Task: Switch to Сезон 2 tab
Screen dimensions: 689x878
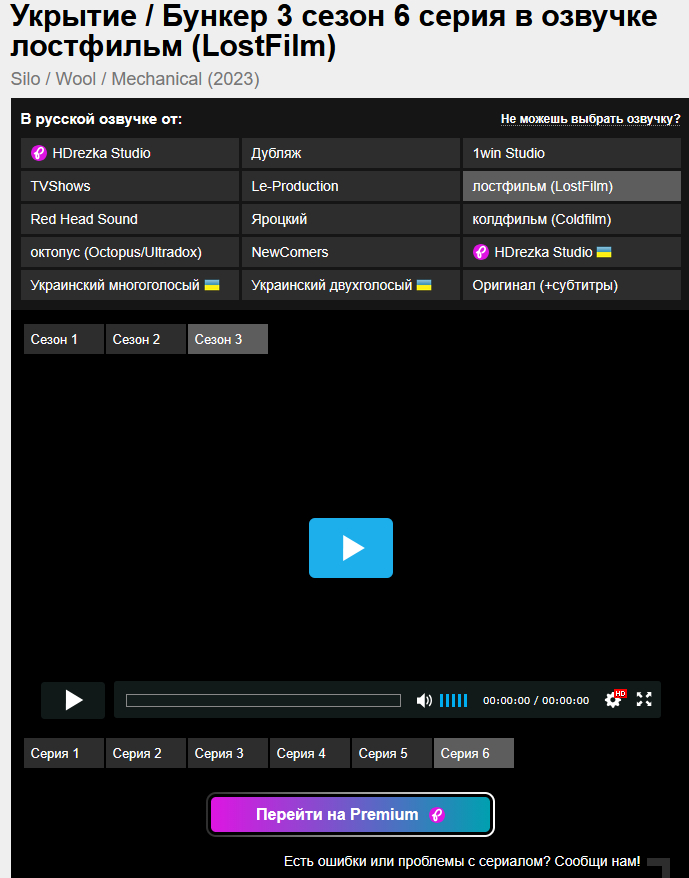Action: 146,339
